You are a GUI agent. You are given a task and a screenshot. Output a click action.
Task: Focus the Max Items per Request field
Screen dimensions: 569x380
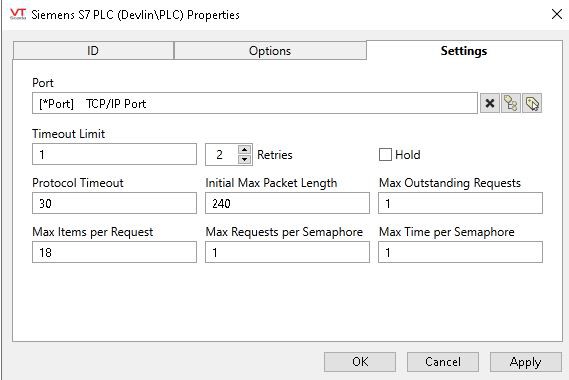click(114, 252)
